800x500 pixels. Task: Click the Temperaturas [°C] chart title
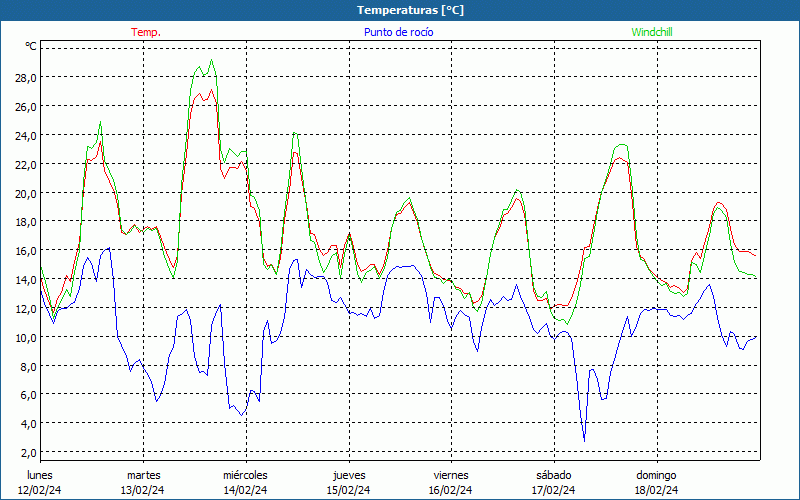[x=410, y=10]
